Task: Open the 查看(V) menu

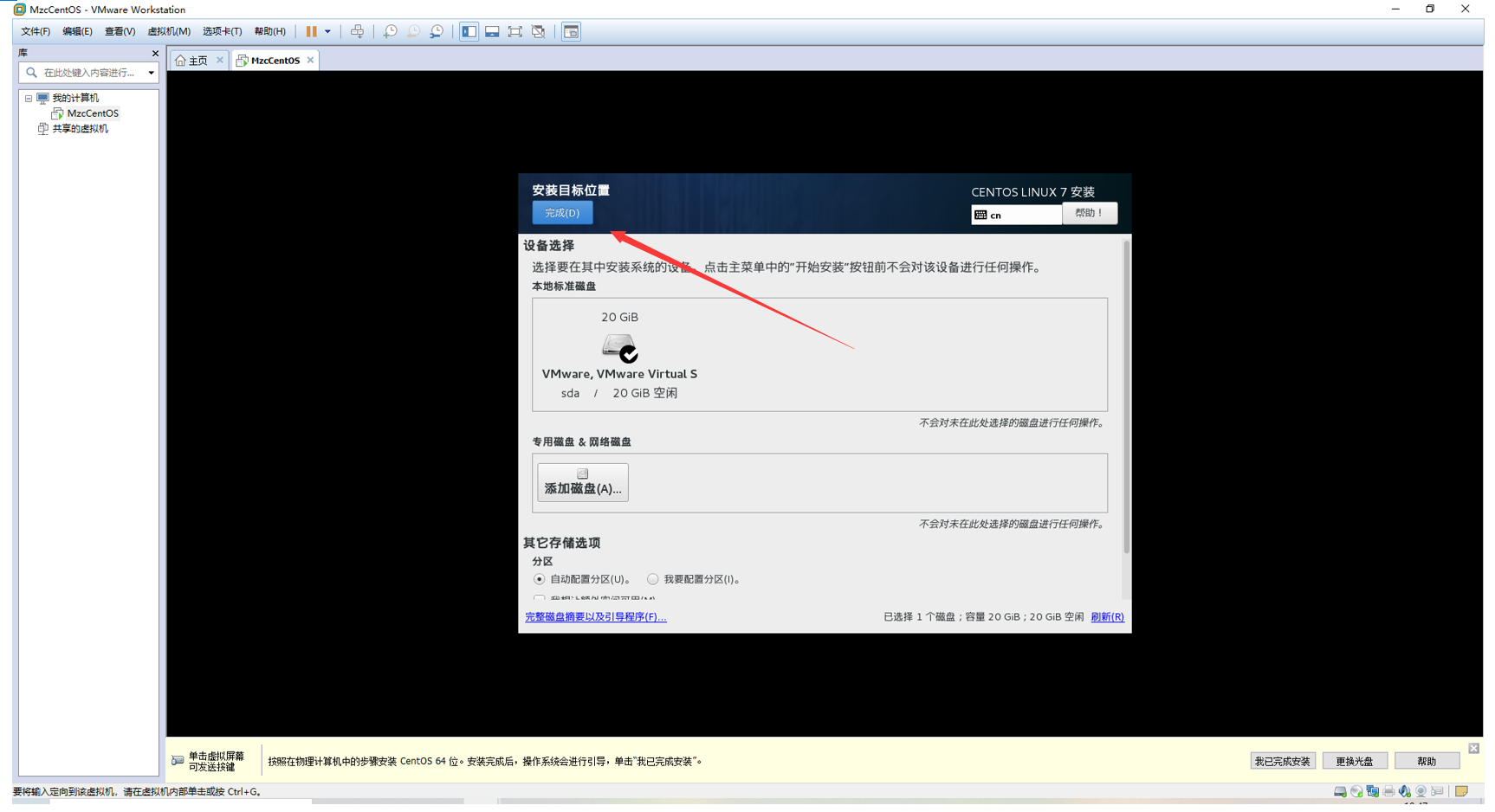Action: click(x=120, y=31)
